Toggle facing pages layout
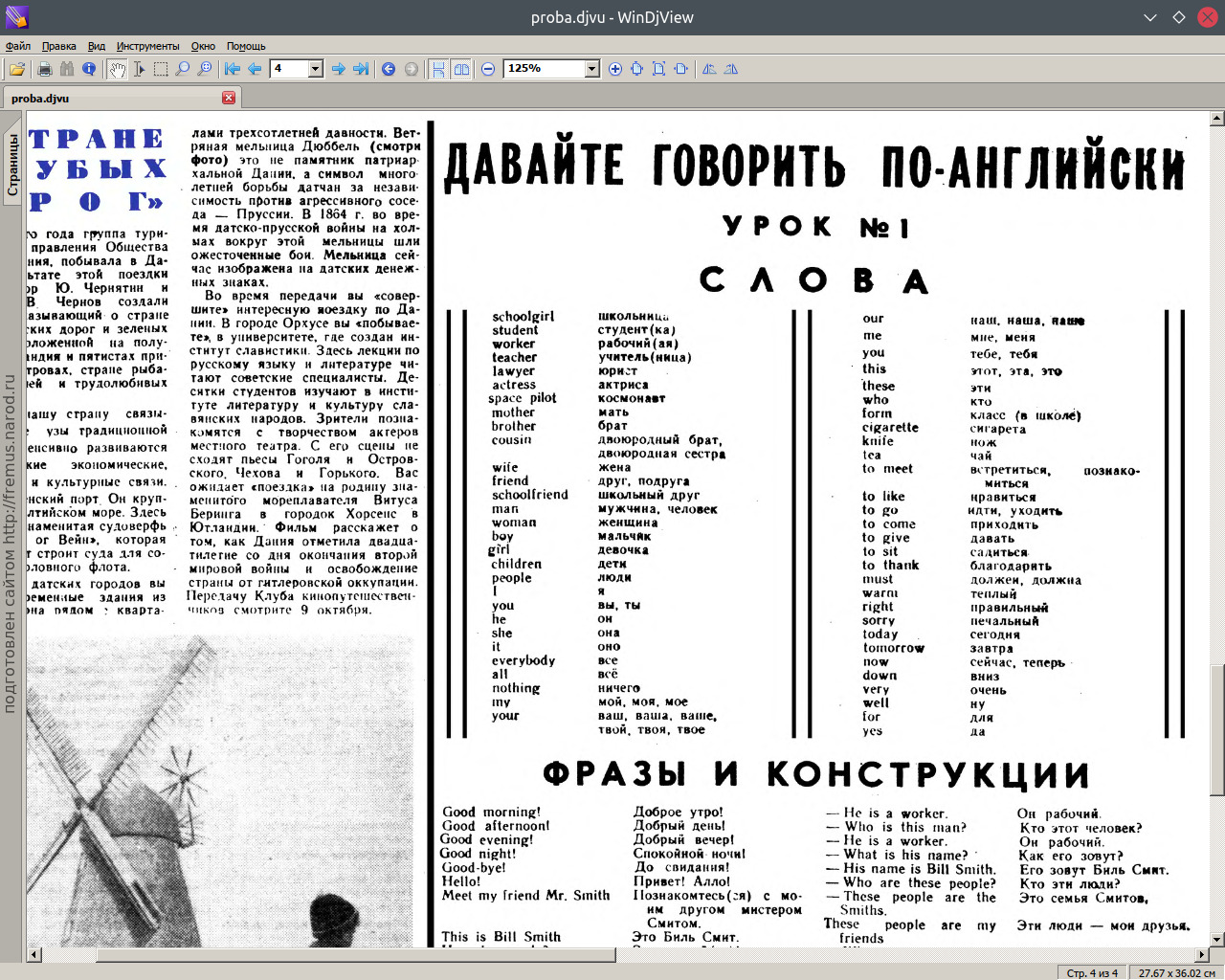 point(461,69)
